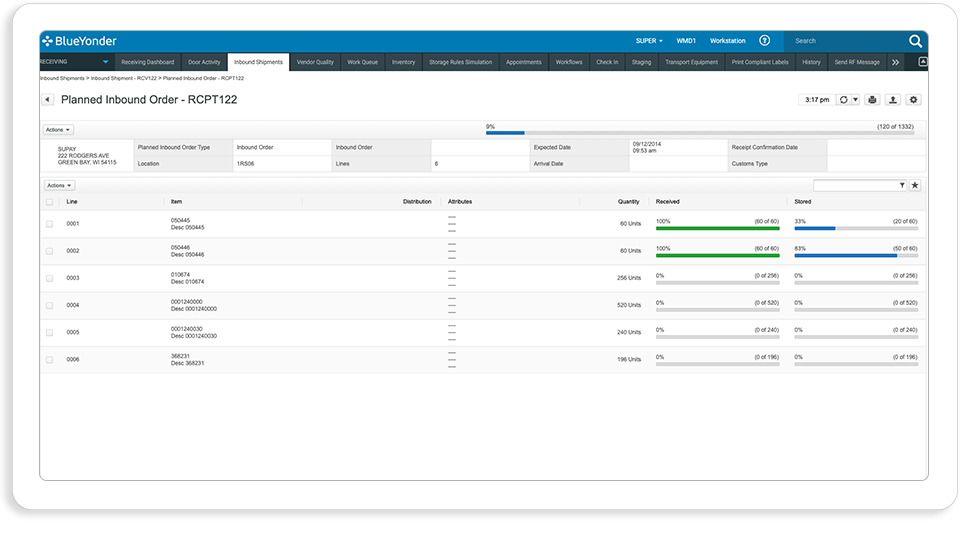Viewport: 960px width, 540px height.
Task: Click the Workstation link in header
Action: pyautogui.click(x=727, y=41)
